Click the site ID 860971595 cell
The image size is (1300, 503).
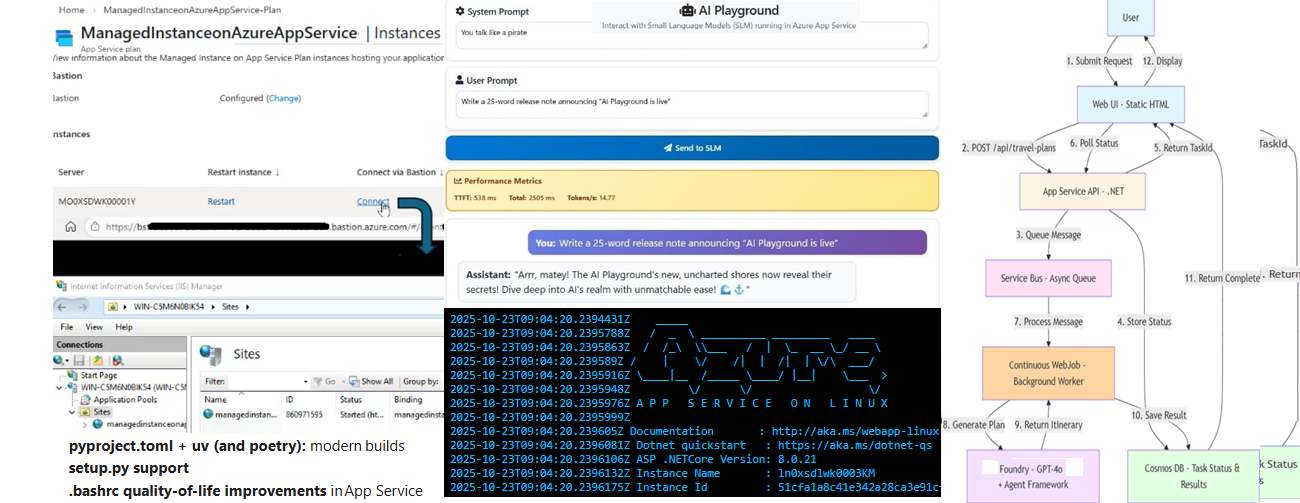point(304,414)
